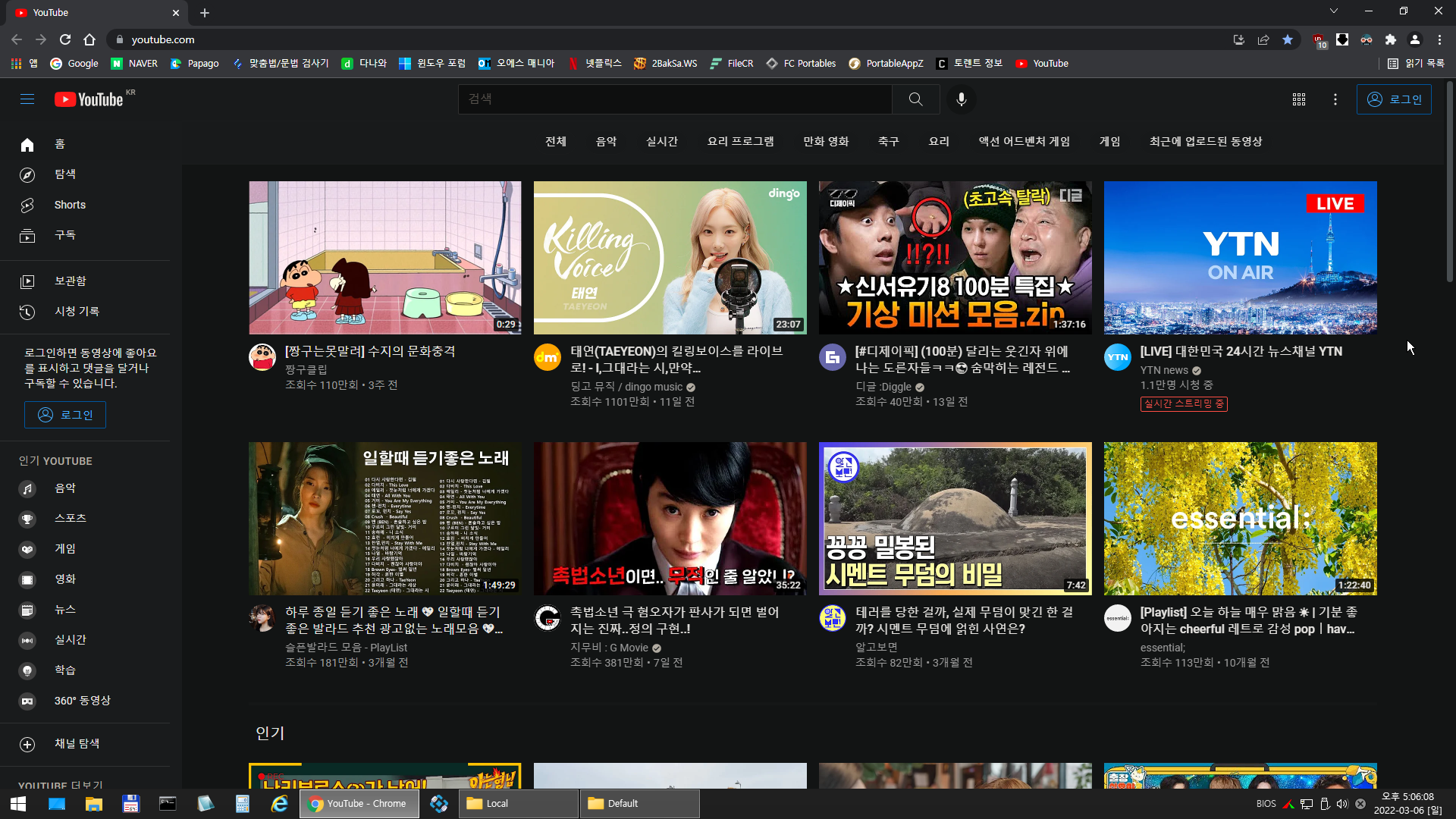Open the 짱구 수지 video thumbnail
The width and height of the screenshot is (1456, 819).
coord(385,258)
